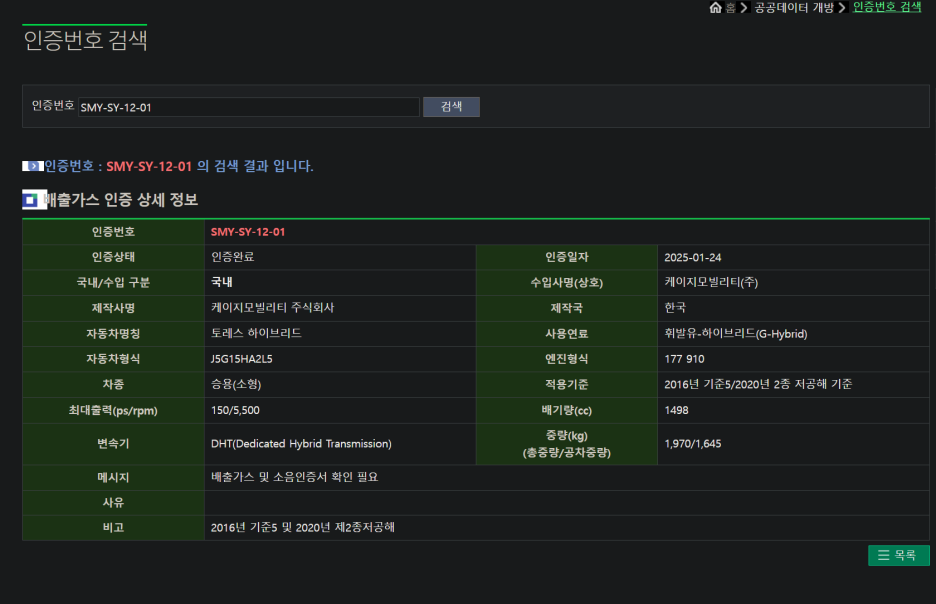
Task: Click the 제작국 label cell
Action: (566, 308)
